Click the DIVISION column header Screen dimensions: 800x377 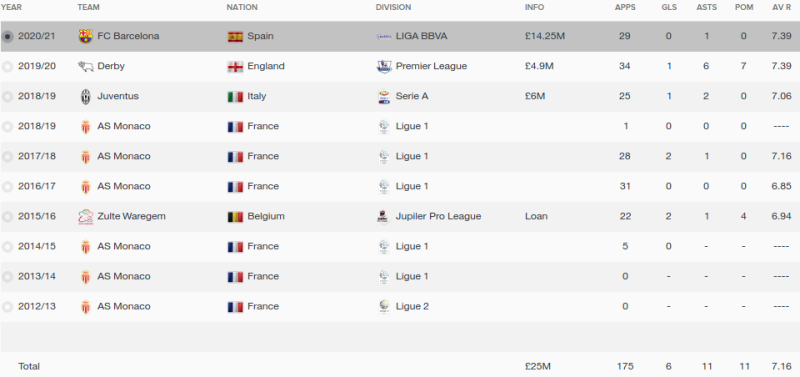(393, 7)
